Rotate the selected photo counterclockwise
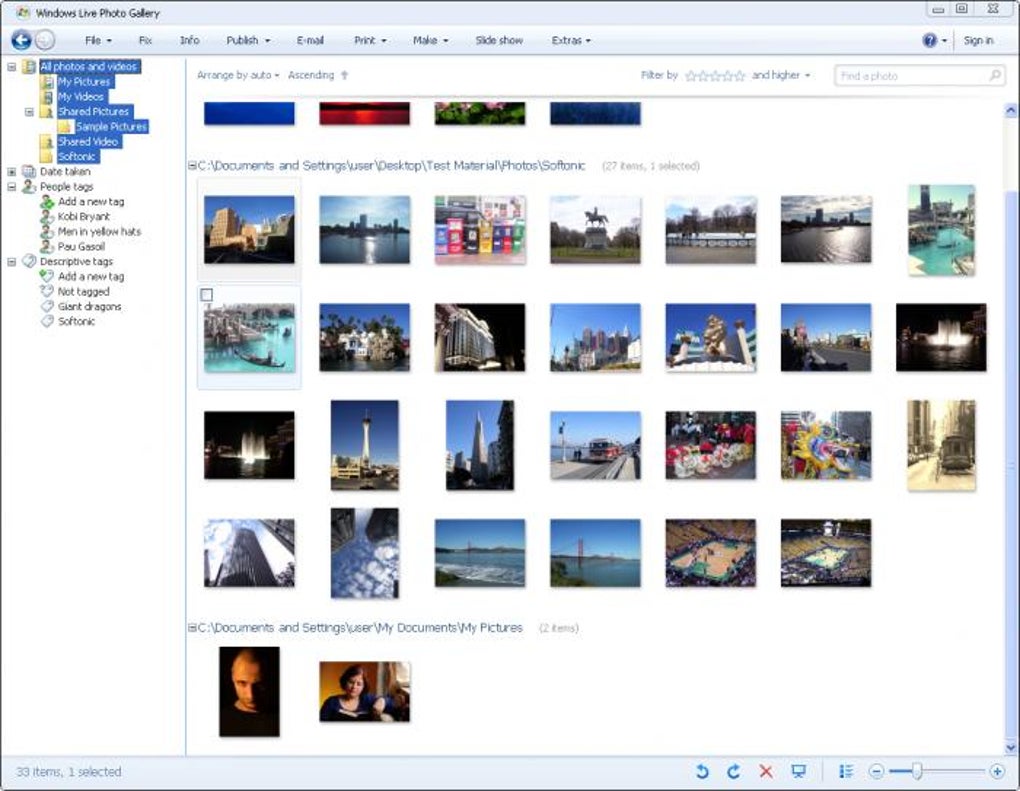This screenshot has height=791, width=1020. (703, 771)
